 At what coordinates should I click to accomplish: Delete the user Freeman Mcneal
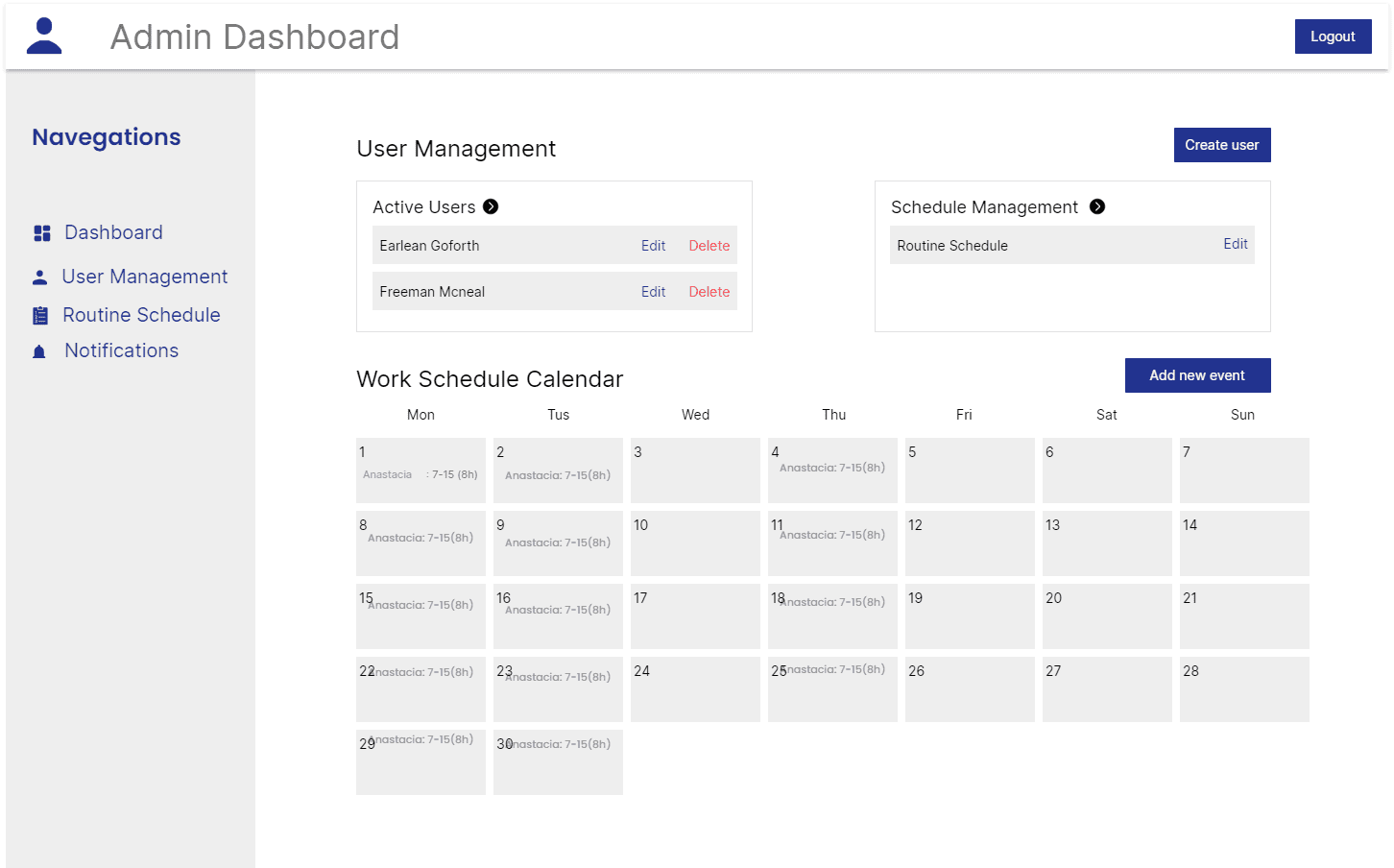(709, 291)
